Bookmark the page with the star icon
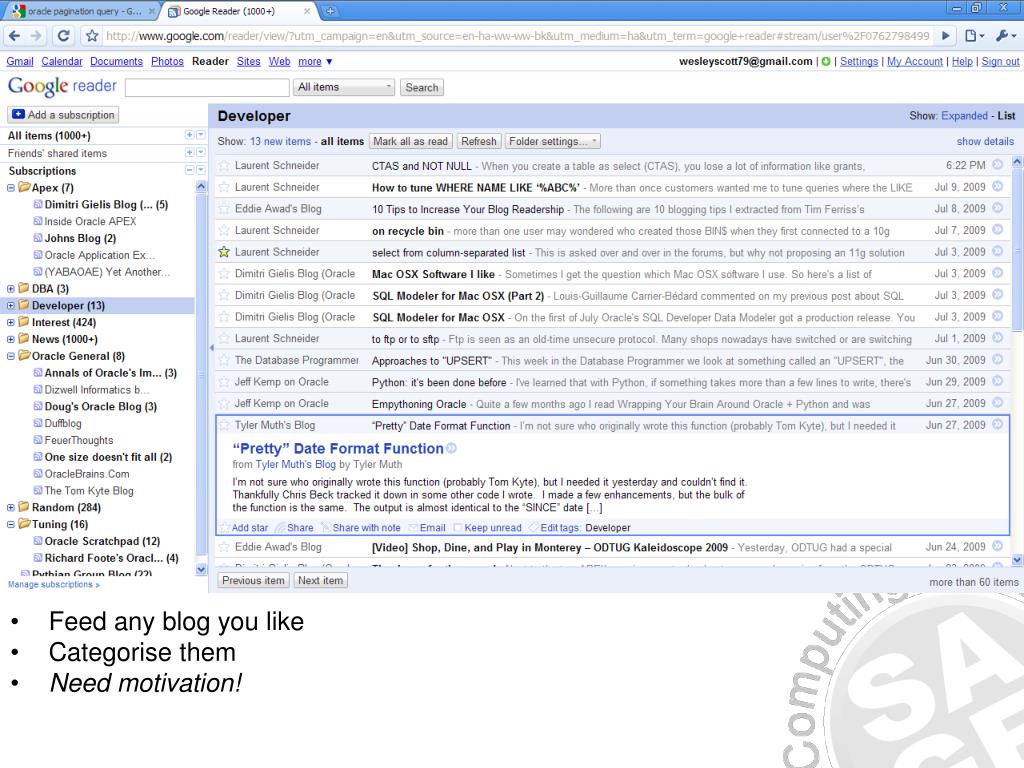The image size is (1024, 768). [x=92, y=36]
